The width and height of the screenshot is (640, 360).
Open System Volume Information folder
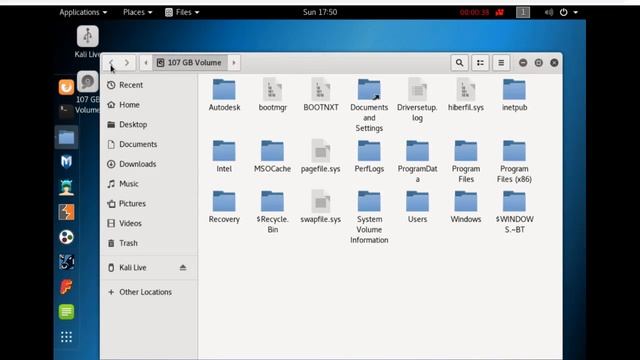369,217
